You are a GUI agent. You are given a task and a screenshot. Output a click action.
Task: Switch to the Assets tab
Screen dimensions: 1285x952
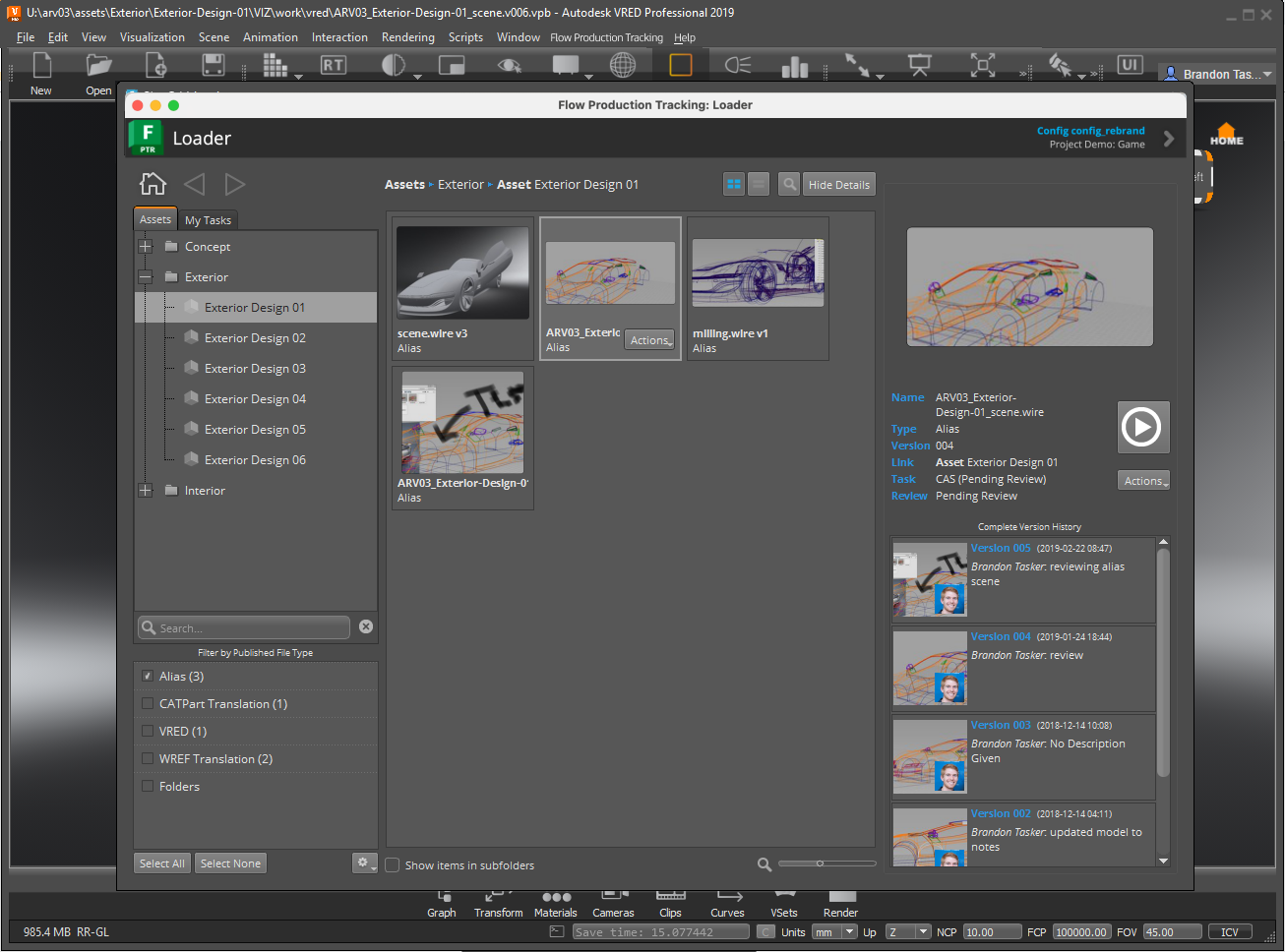(155, 219)
